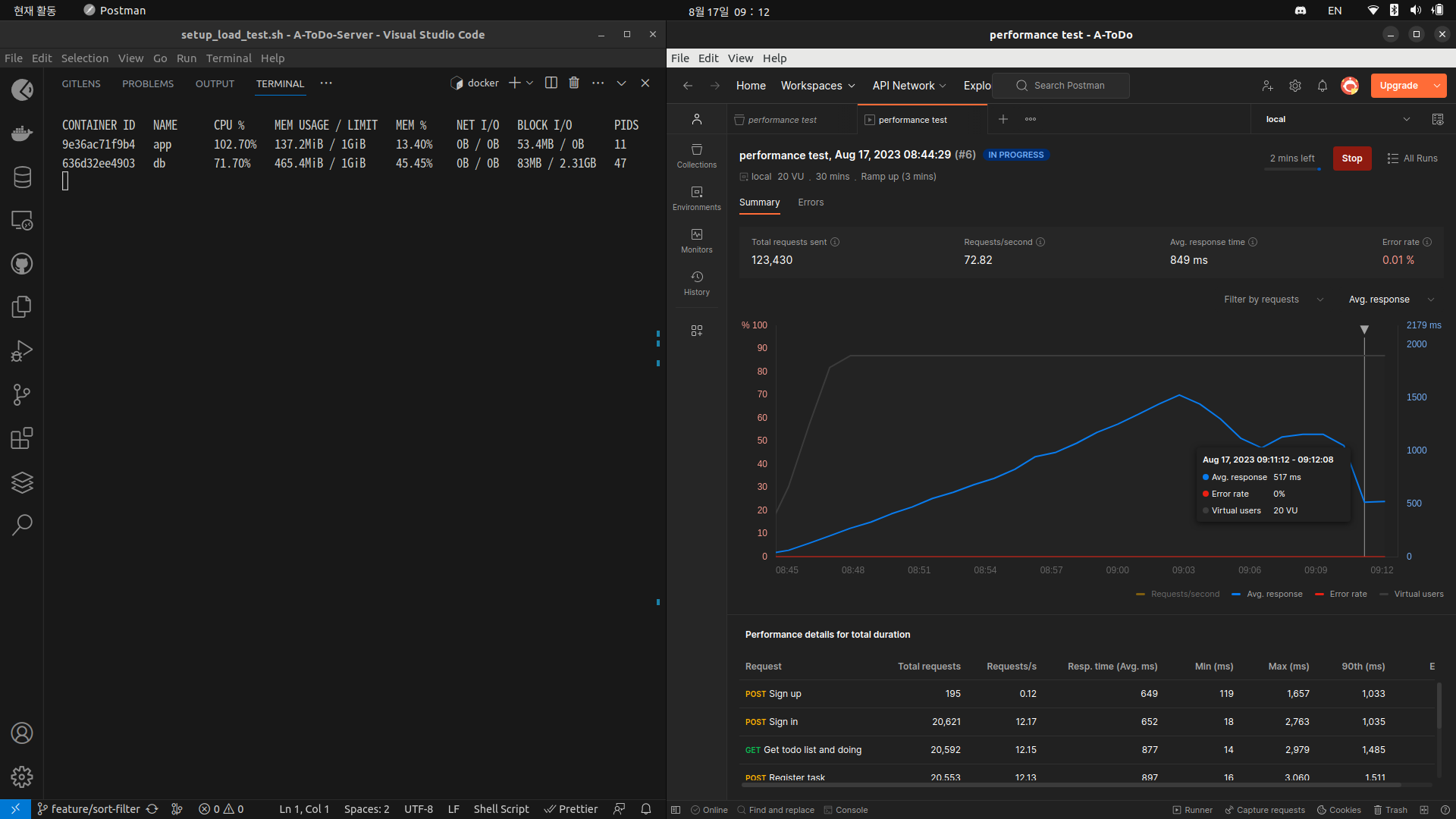The height and width of the screenshot is (819, 1456).
Task: Open database explorer icon in activity bar
Action: [x=22, y=177]
